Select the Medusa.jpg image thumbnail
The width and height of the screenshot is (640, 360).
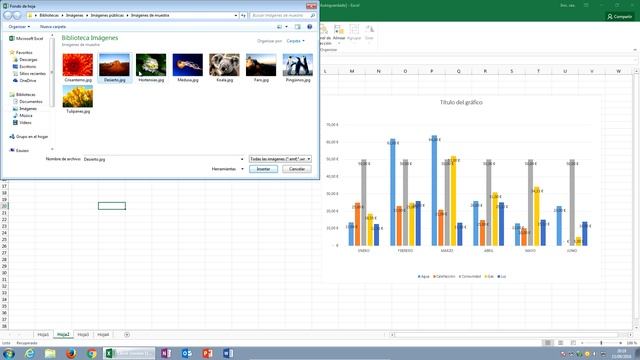[188, 65]
